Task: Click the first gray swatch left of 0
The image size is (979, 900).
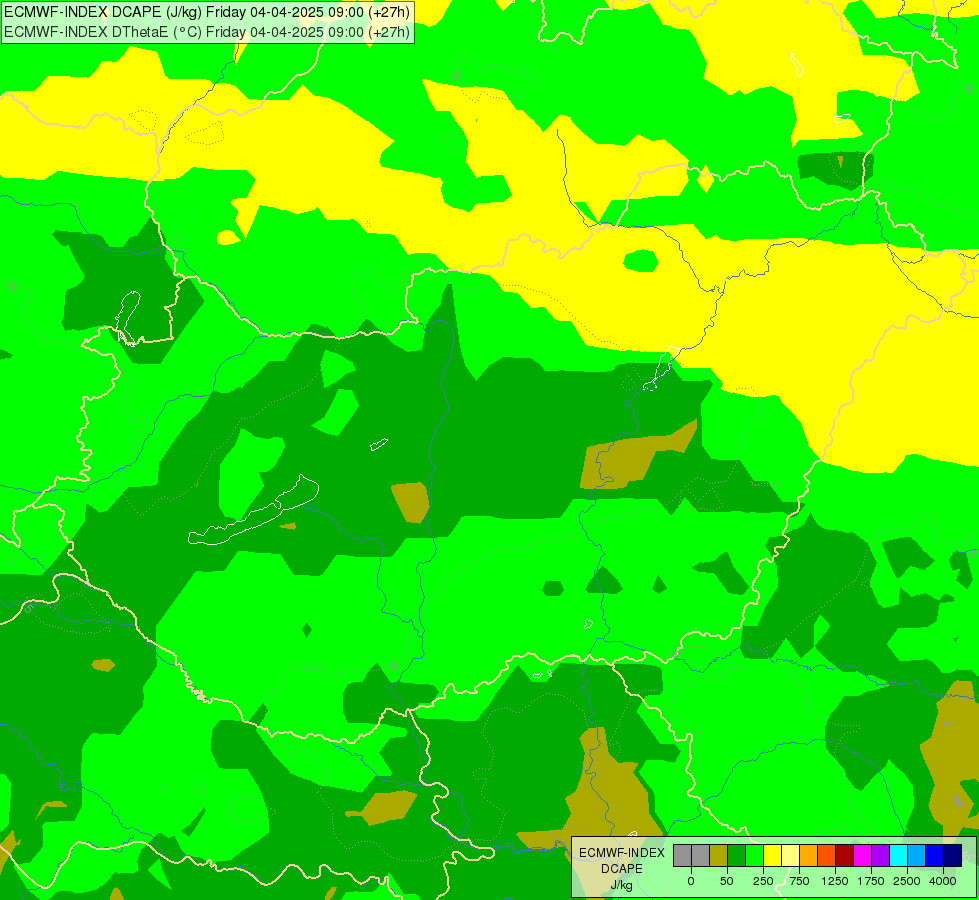Action: pos(682,856)
